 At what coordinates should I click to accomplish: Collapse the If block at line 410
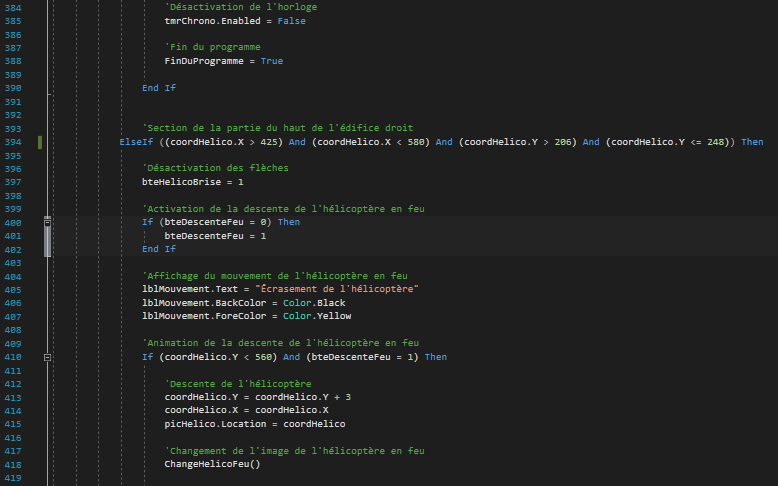(48, 357)
